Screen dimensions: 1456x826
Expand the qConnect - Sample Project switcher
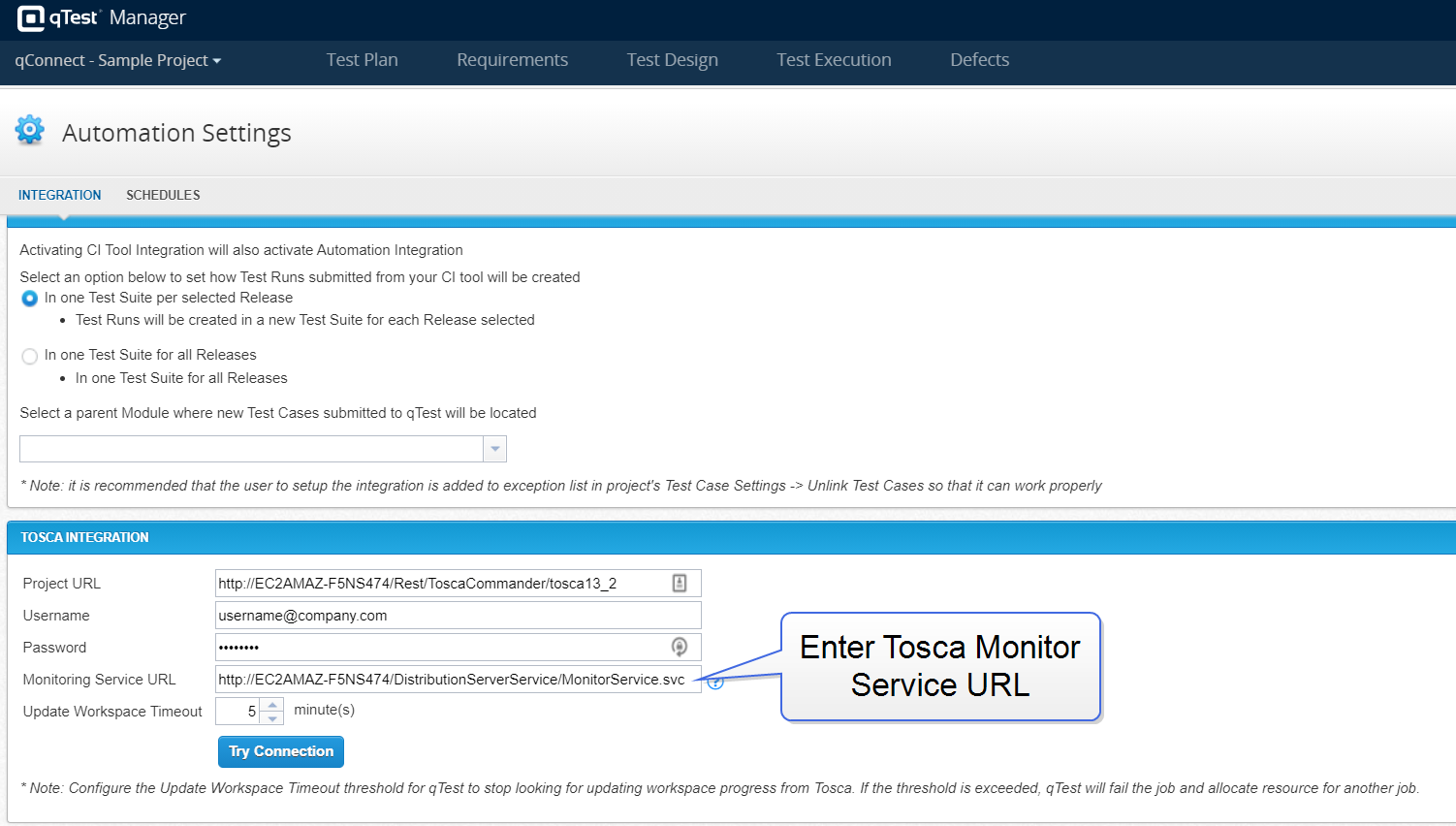118,60
